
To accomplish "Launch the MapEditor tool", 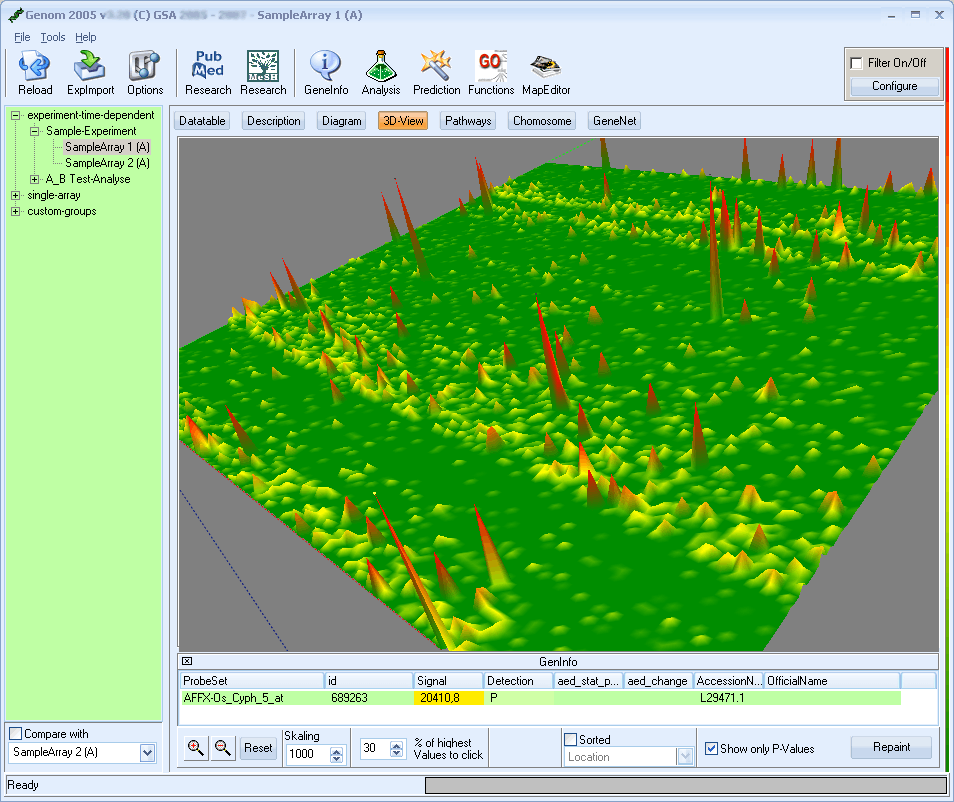I will click(x=546, y=67).
